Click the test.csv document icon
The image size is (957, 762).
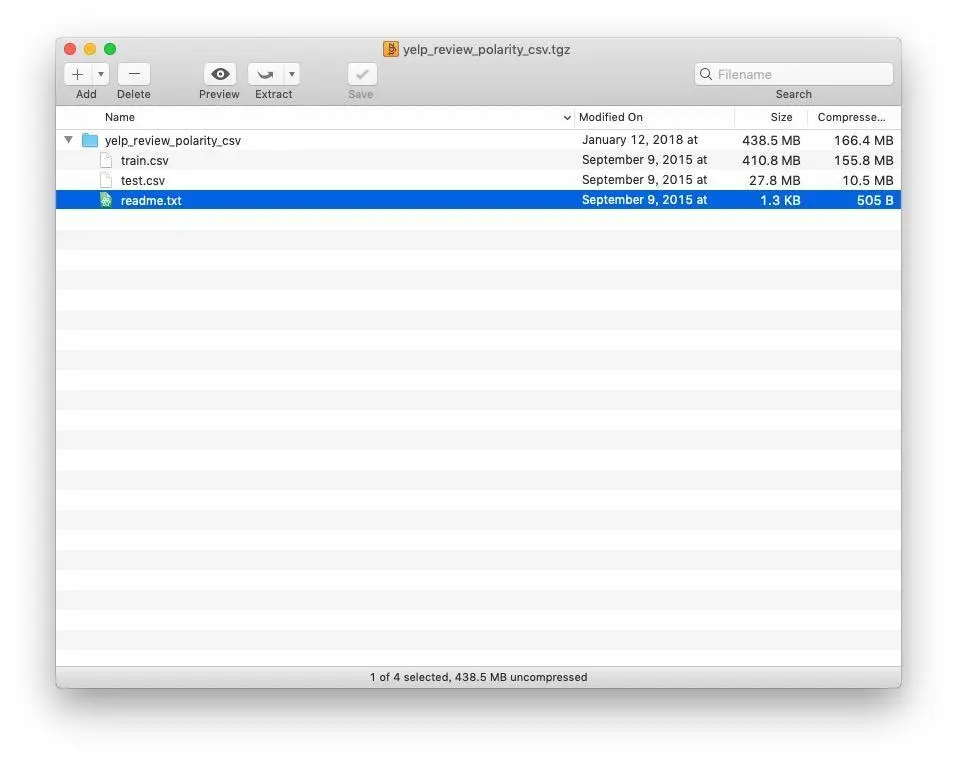[x=106, y=181]
